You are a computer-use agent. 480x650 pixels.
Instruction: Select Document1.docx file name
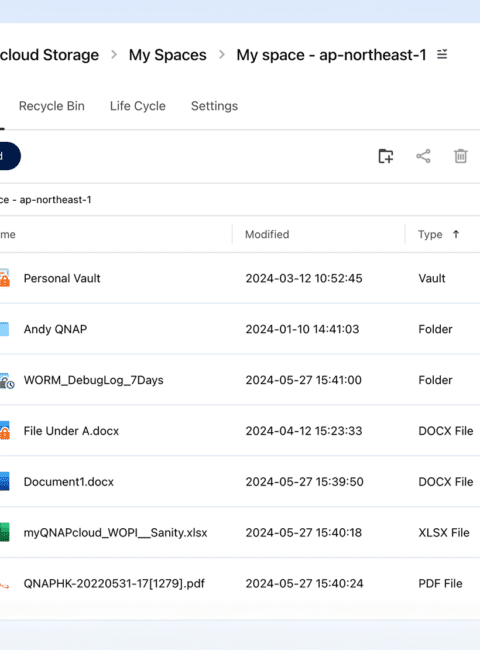68,482
